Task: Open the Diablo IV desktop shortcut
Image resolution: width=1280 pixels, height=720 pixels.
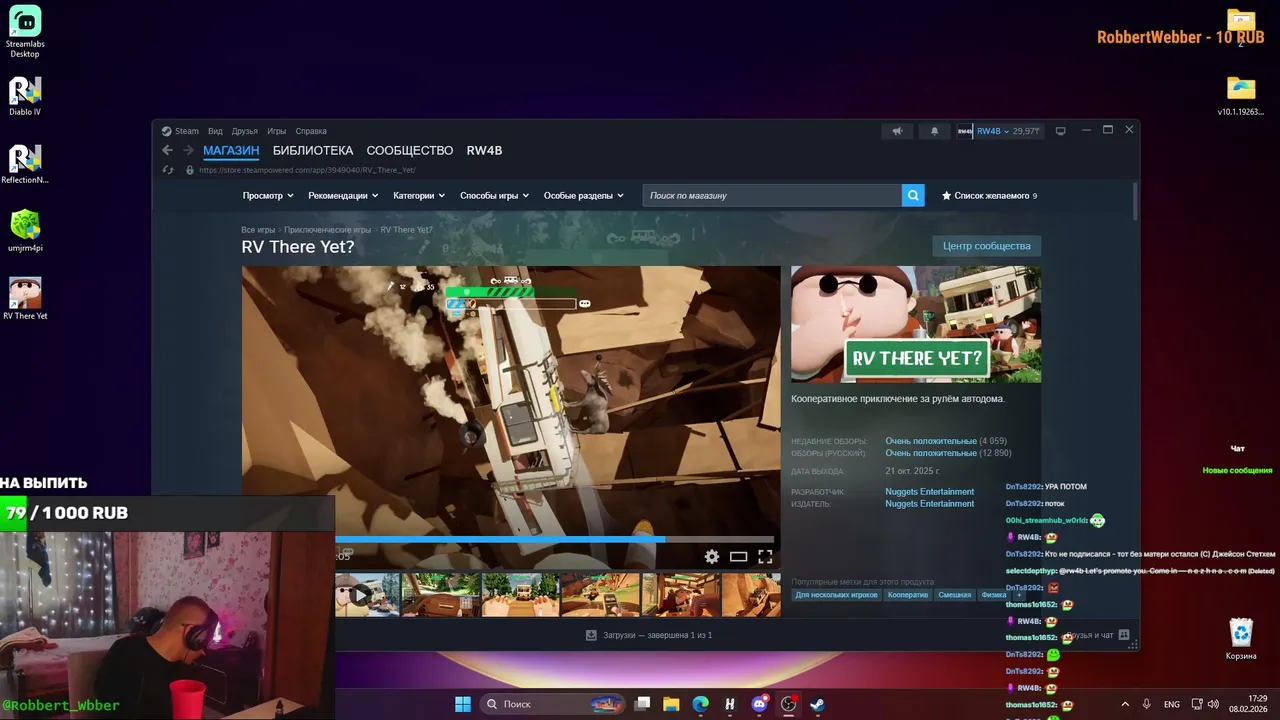Action: coord(25,96)
